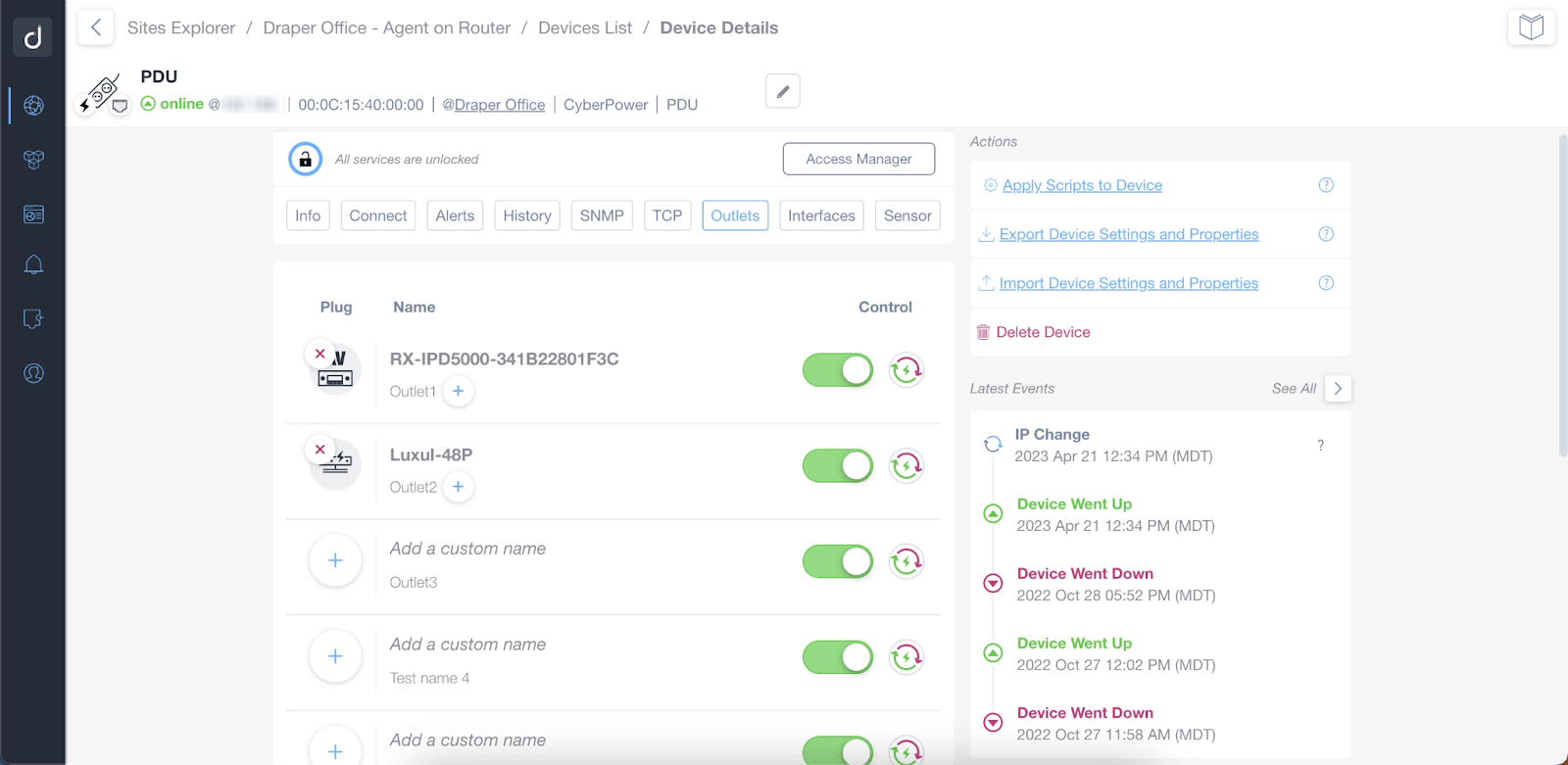The image size is (1568, 765).
Task: Click See All latest events
Action: [x=1294, y=388]
